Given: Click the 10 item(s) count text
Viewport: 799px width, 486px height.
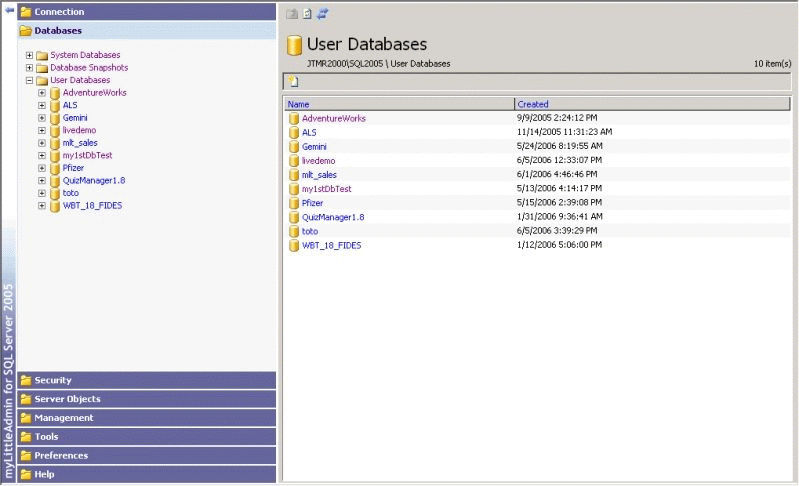Looking at the screenshot, I should click(773, 64).
